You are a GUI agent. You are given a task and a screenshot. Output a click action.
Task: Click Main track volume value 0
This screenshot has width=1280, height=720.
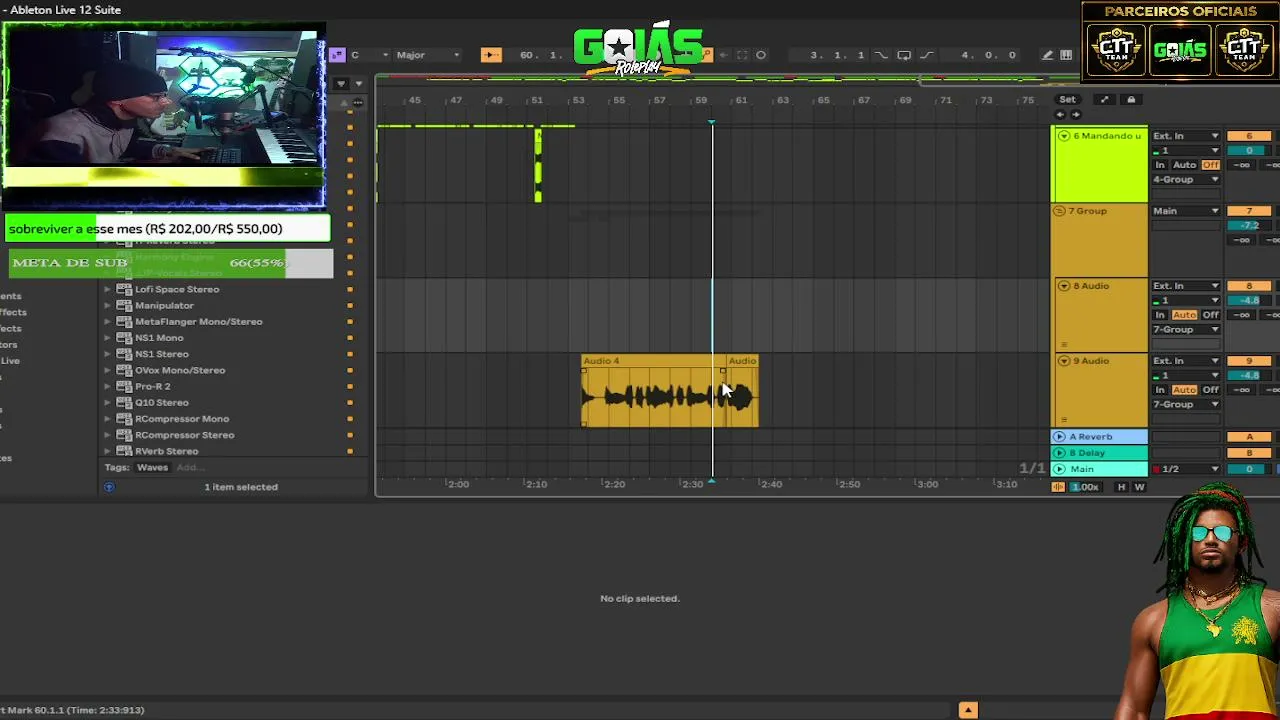[x=1249, y=469]
